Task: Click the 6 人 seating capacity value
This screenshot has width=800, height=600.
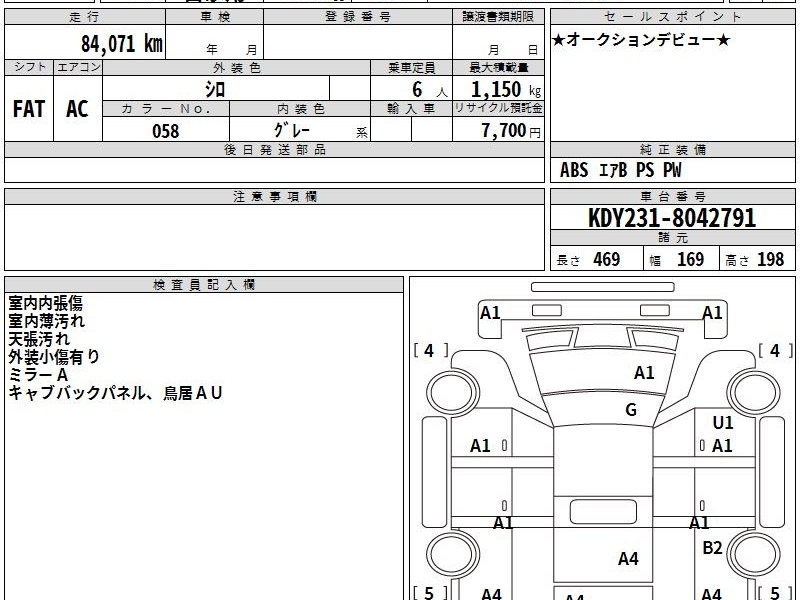Action: pos(429,90)
